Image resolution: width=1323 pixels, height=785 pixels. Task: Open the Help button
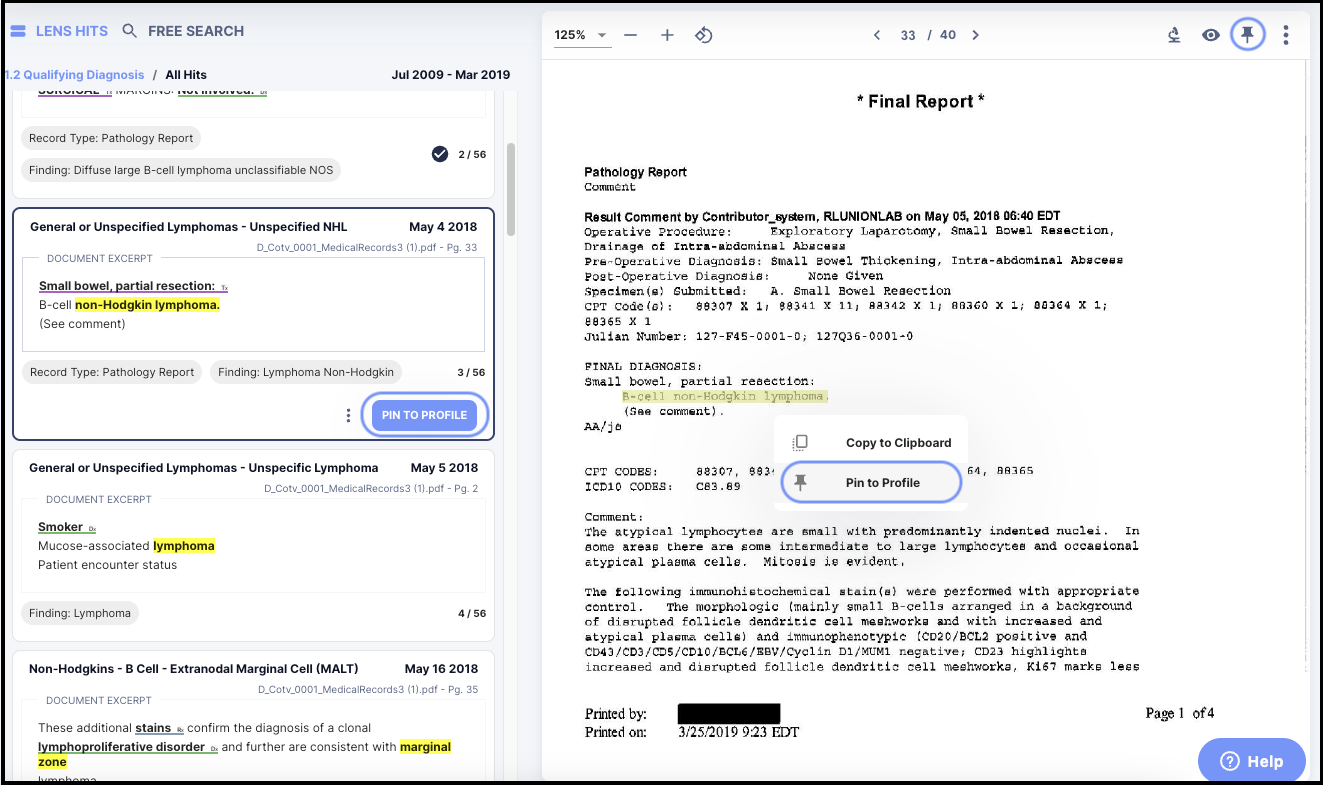1251,760
